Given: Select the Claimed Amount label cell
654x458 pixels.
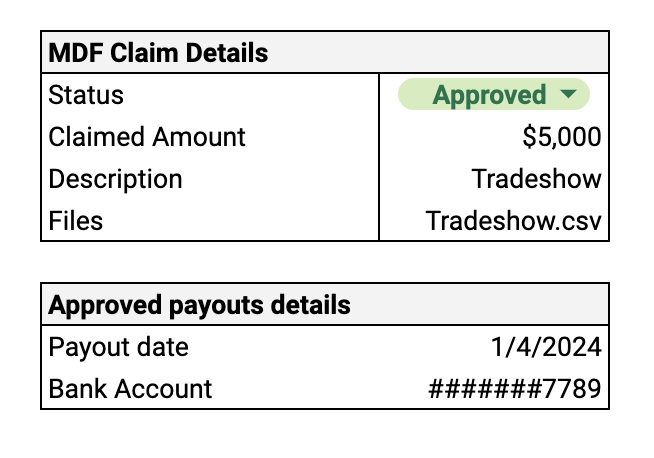Looking at the screenshot, I should click(210, 137).
